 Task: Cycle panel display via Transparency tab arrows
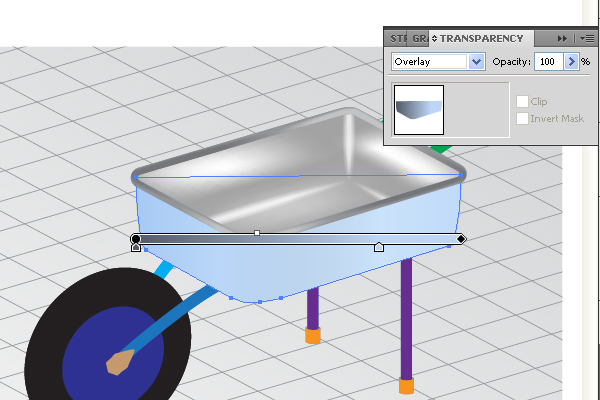click(434, 39)
